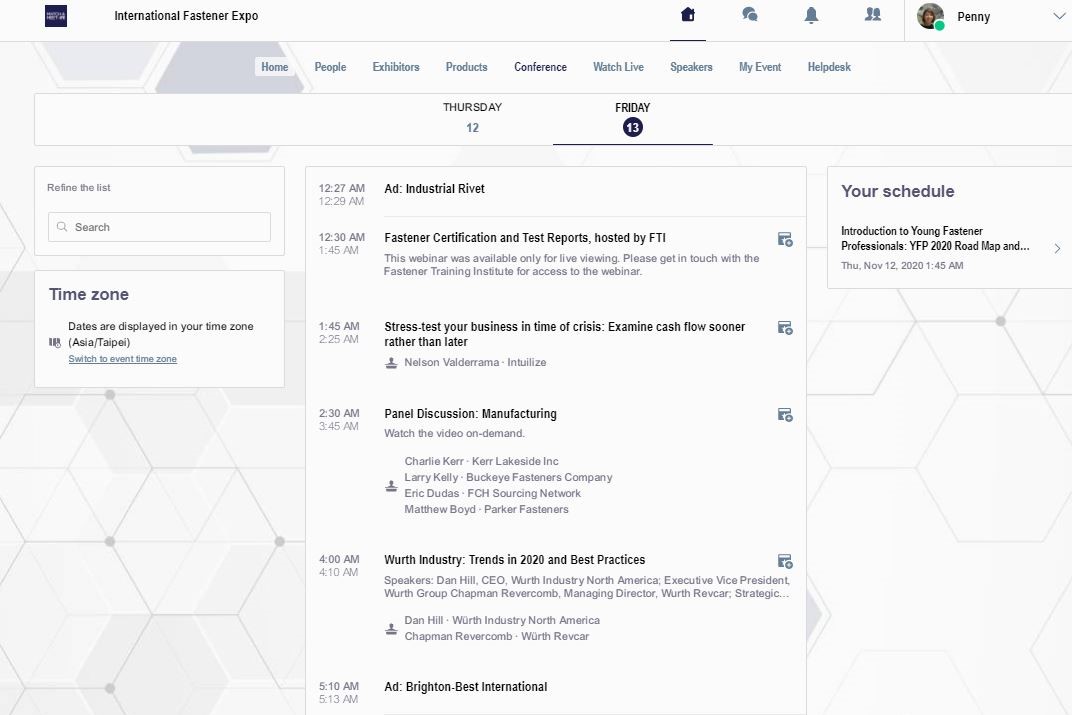Open the notifications bell
The image size is (1072, 715).
click(x=811, y=15)
